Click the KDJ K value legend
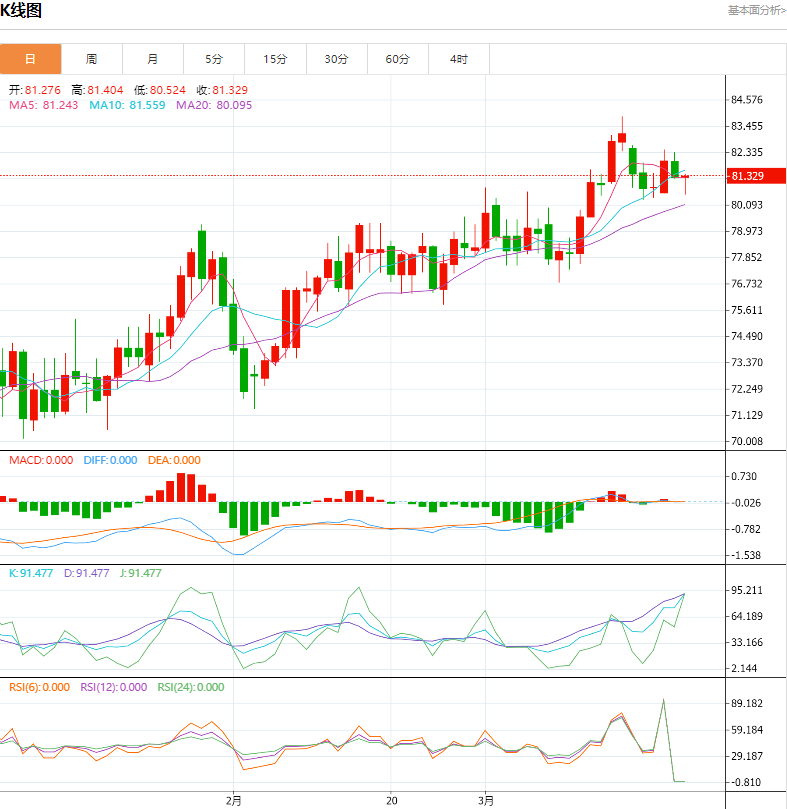The image size is (787, 809). click(x=31, y=573)
